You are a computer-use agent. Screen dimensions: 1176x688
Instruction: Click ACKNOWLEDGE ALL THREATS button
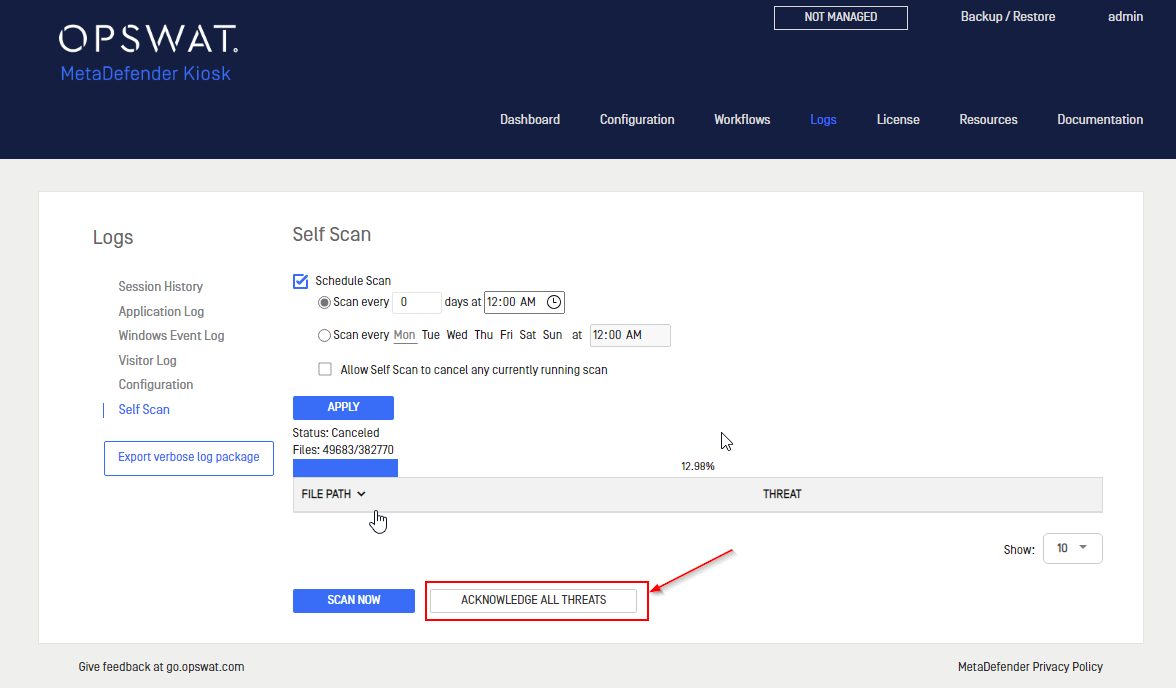coord(533,600)
